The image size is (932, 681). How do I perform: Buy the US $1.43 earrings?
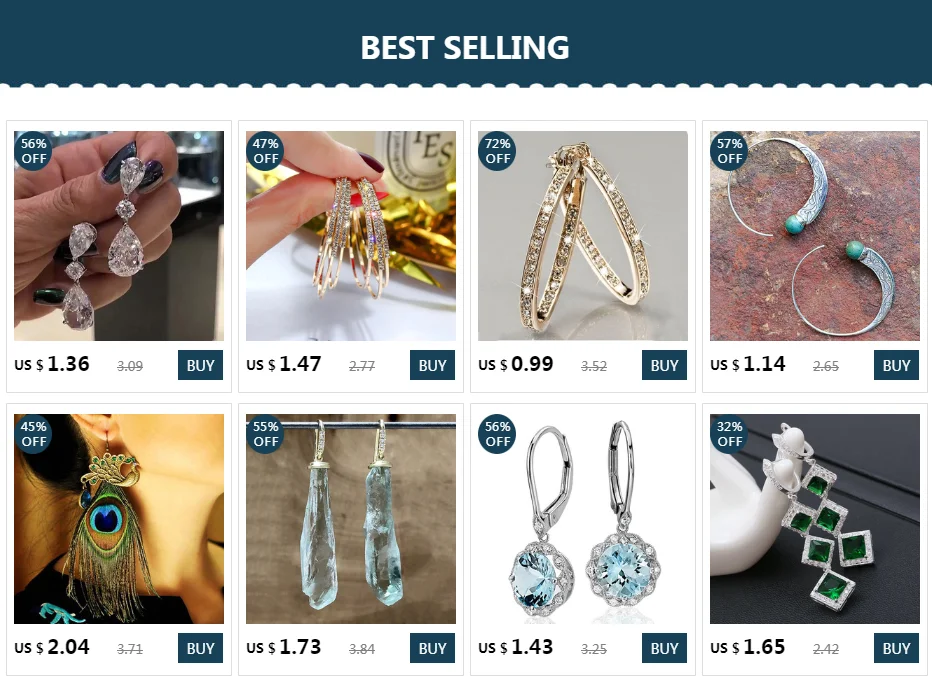click(664, 648)
